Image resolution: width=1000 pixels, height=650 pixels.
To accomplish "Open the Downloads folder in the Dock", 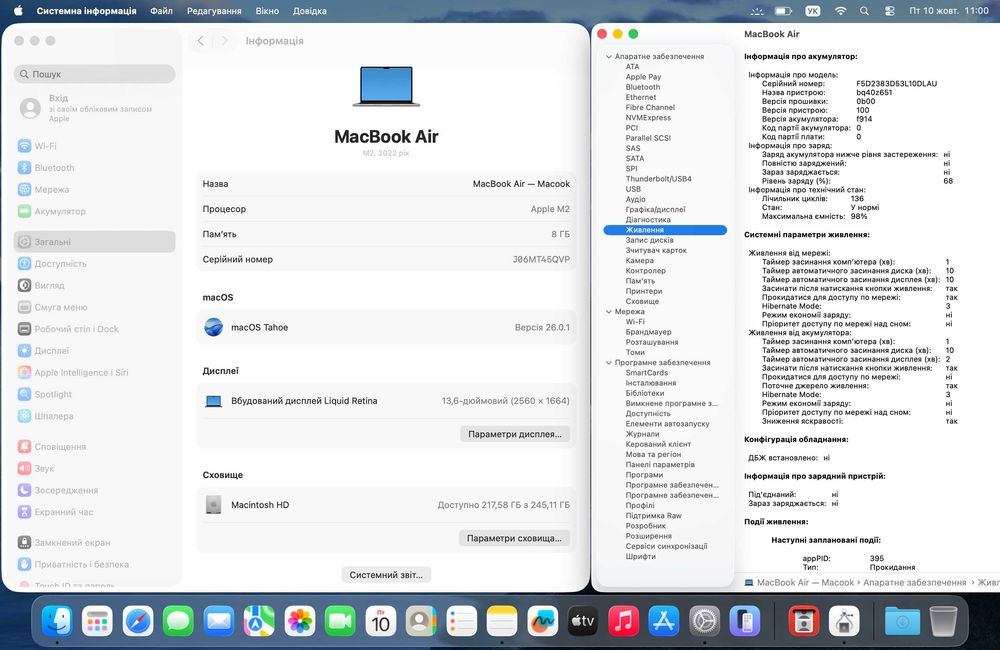I will 902,621.
